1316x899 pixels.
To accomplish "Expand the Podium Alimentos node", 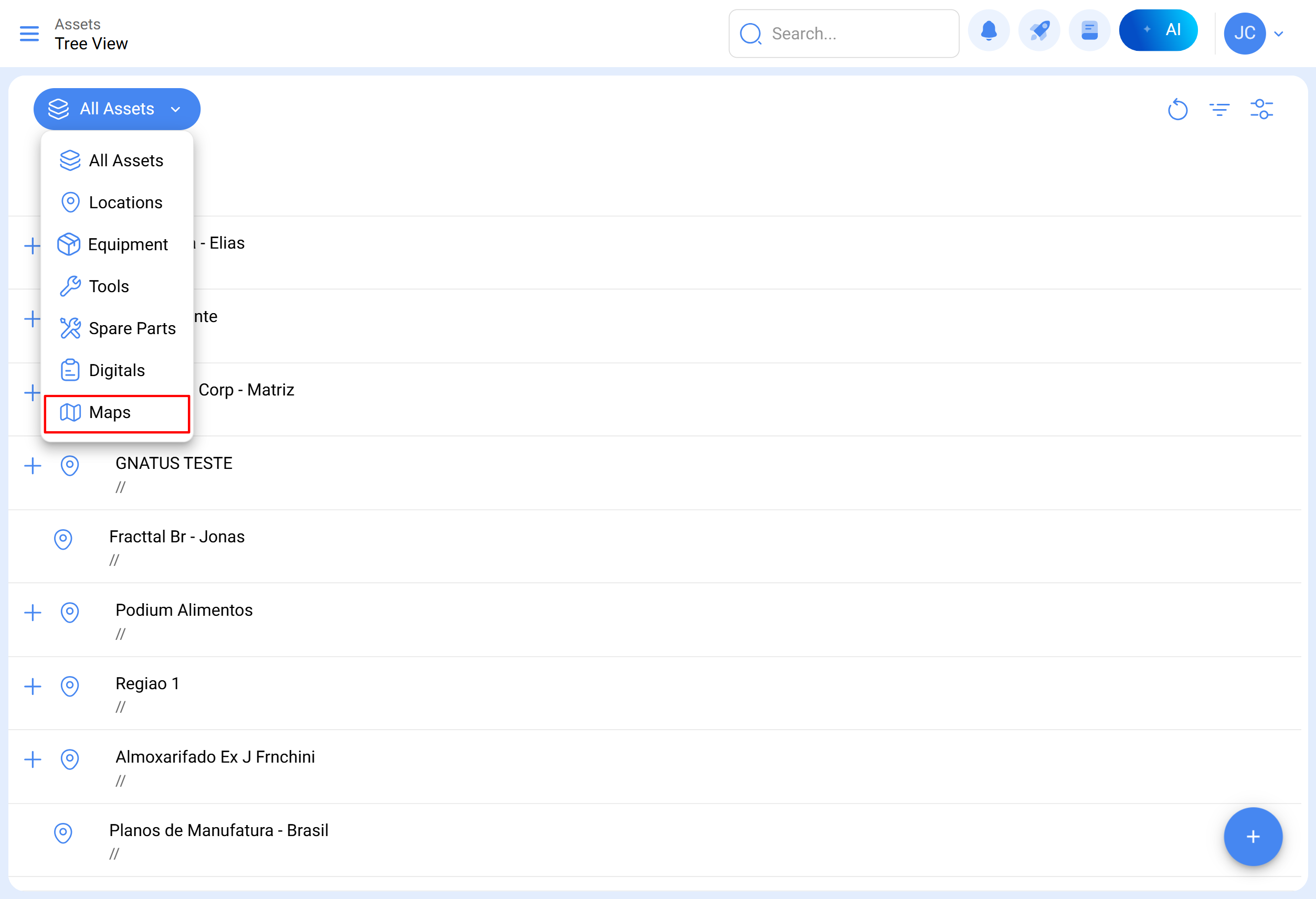I will pos(33,613).
